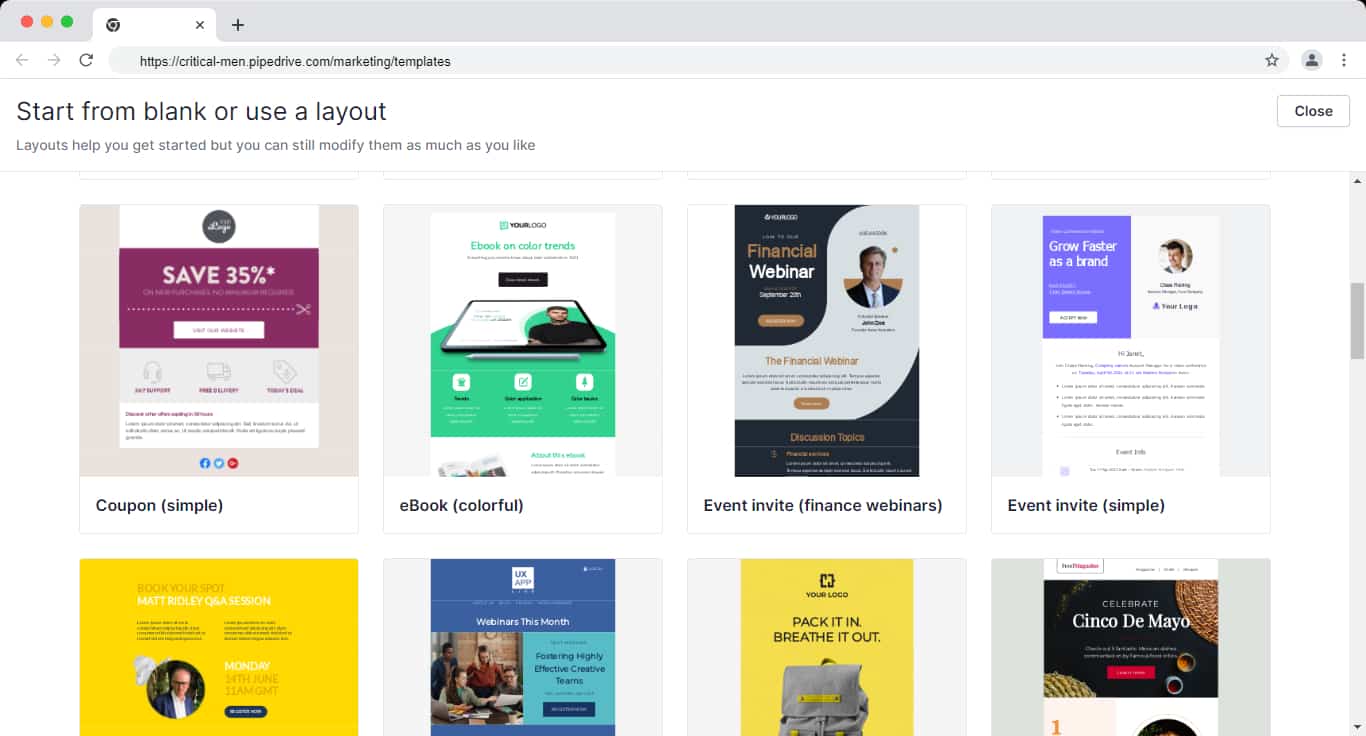Viewport: 1366px width, 736px height.
Task: Open the browser profile icon
Action: (x=1311, y=60)
